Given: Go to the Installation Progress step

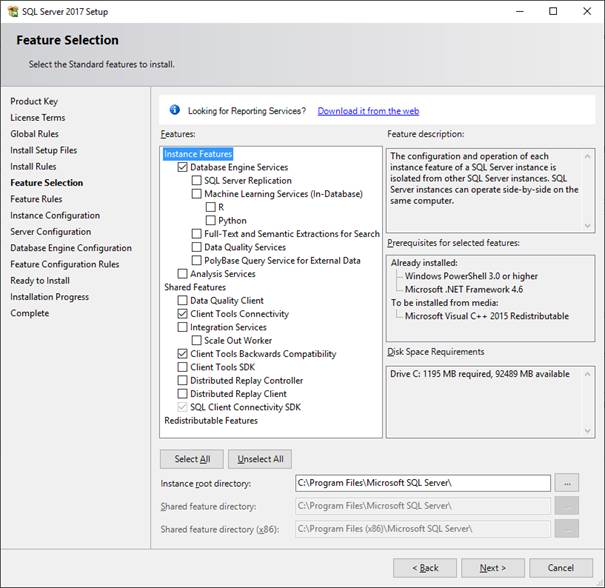Looking at the screenshot, I should 49,297.
